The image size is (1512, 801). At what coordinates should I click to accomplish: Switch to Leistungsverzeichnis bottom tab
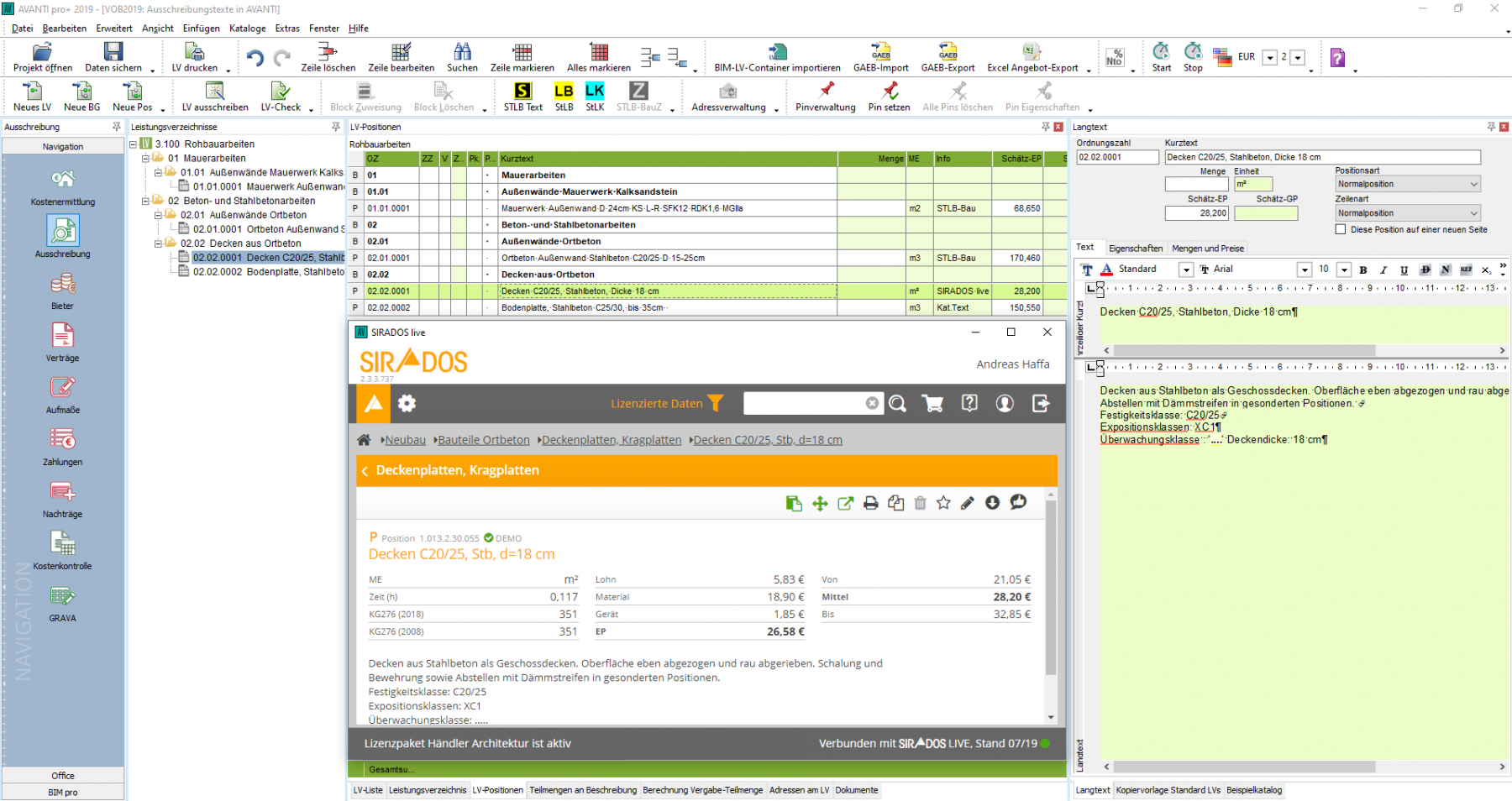pyautogui.click(x=428, y=790)
